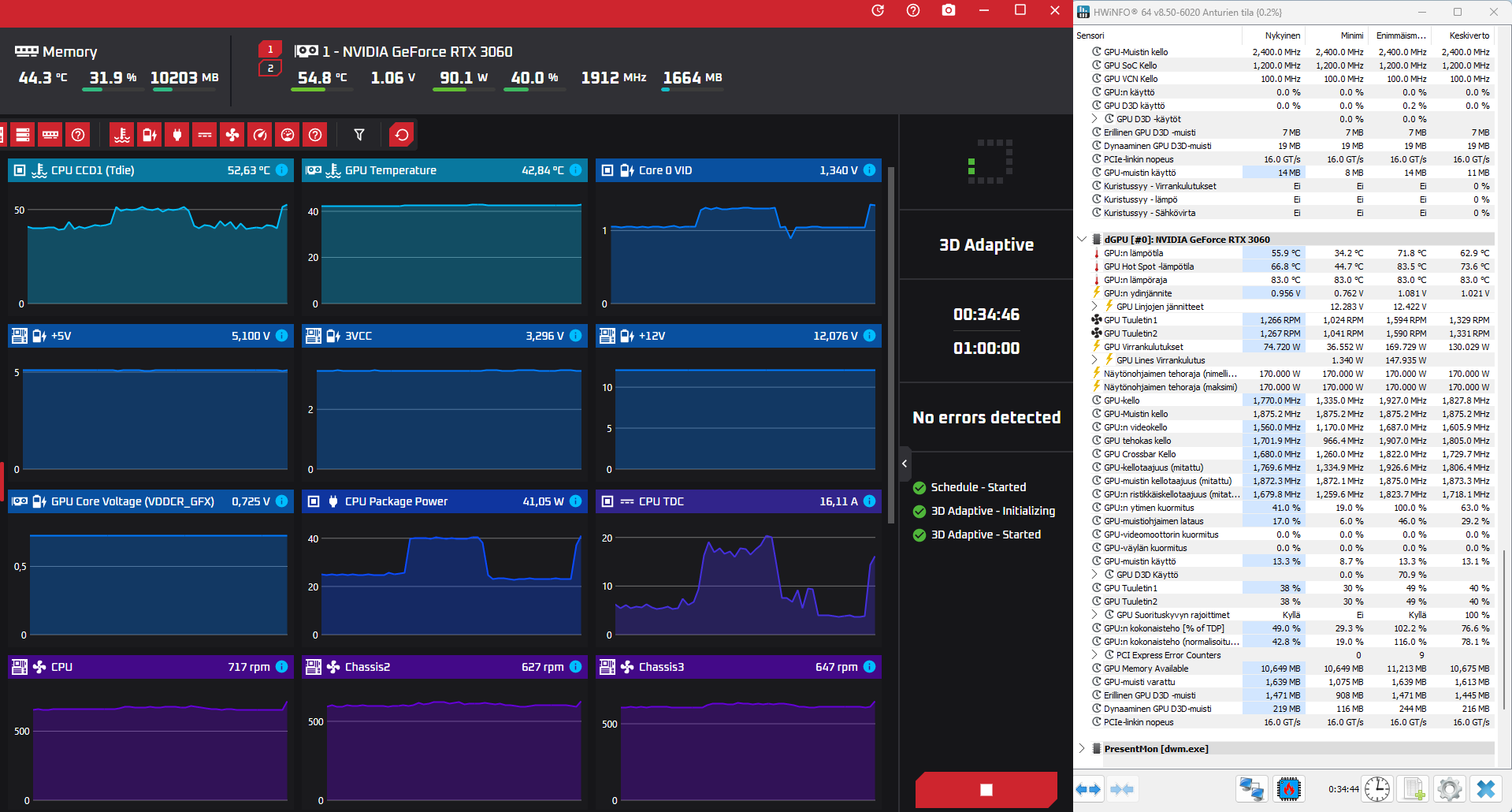Toggle the fan sensor filter icon
Image resolution: width=1512 pixels, height=812 pixels.
tap(232, 135)
